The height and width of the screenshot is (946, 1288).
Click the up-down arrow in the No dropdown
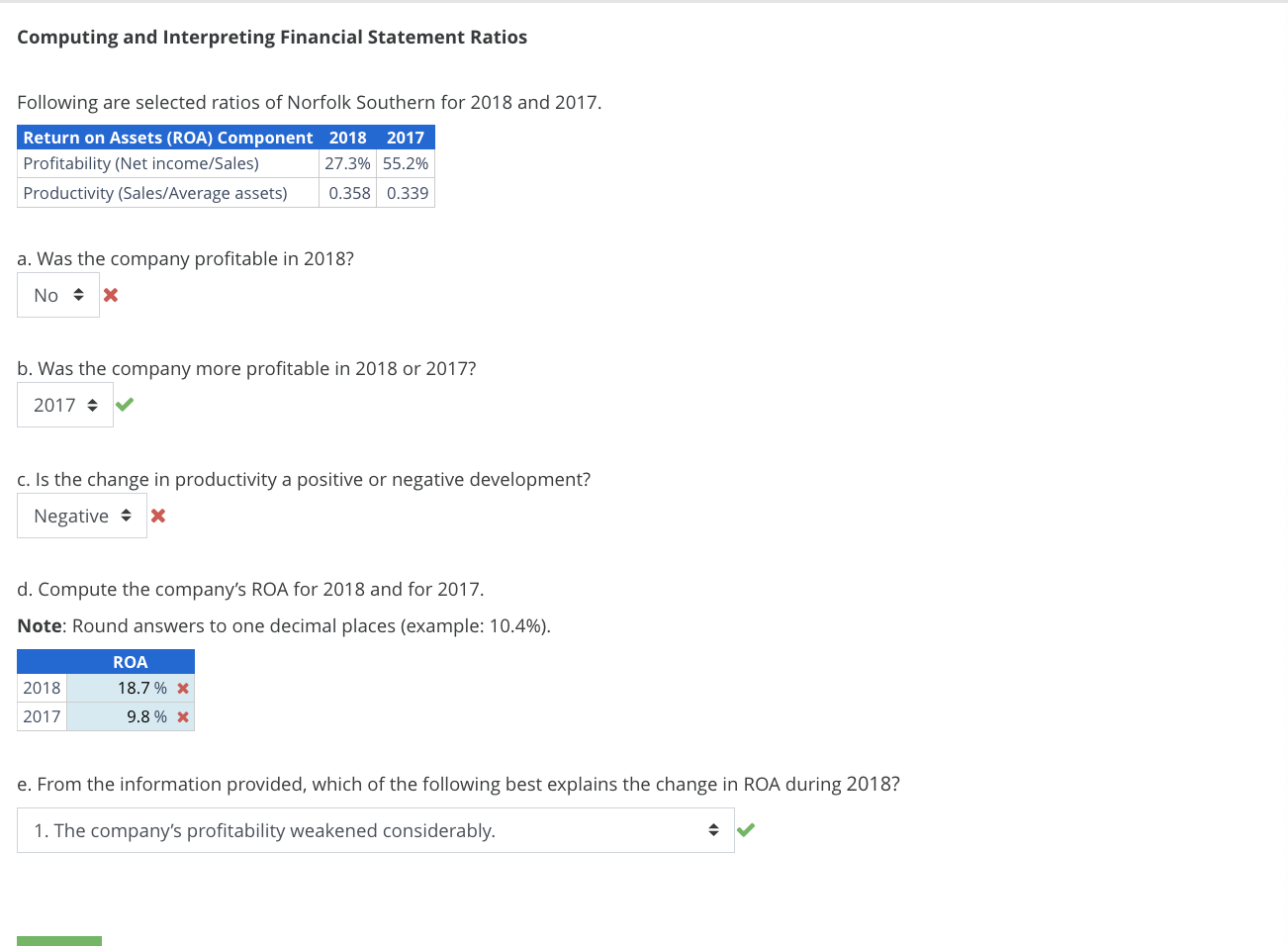[79, 294]
